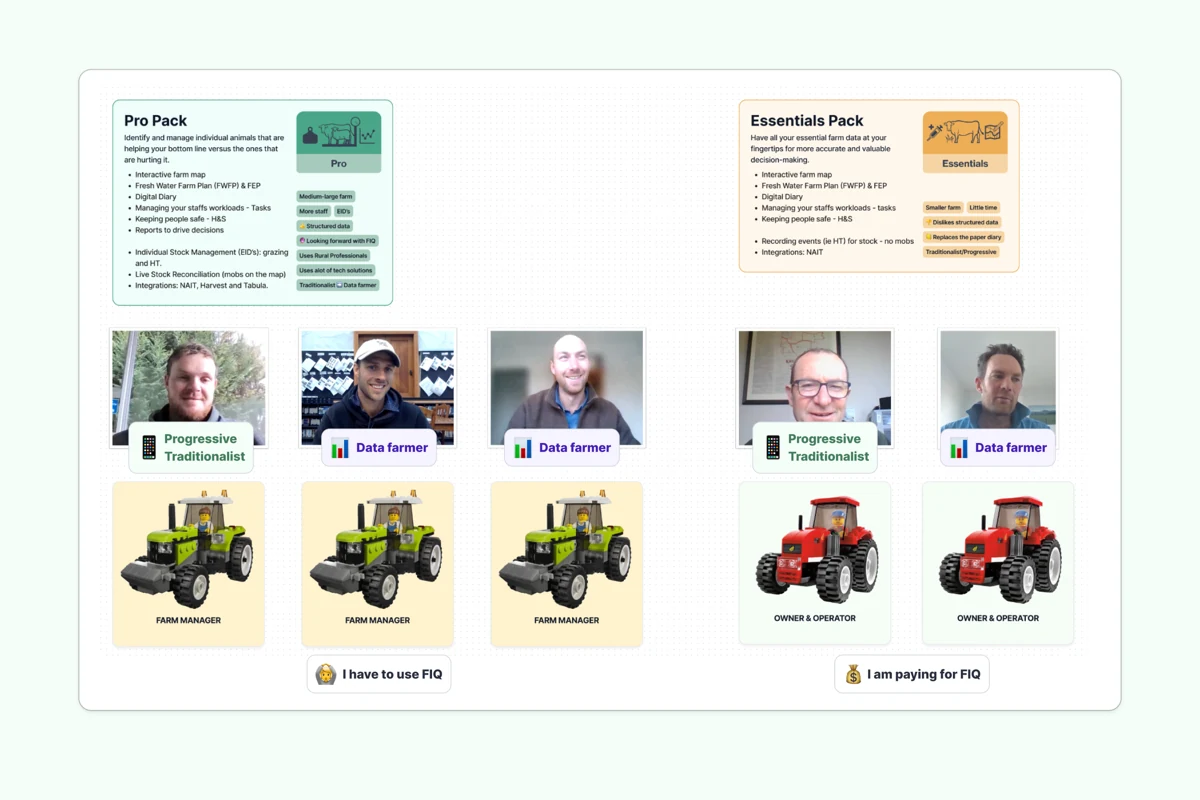Viewport: 1200px width, 800px height.
Task: Click the 'Essentials' caption under the orange illustration
Action: [x=965, y=164]
